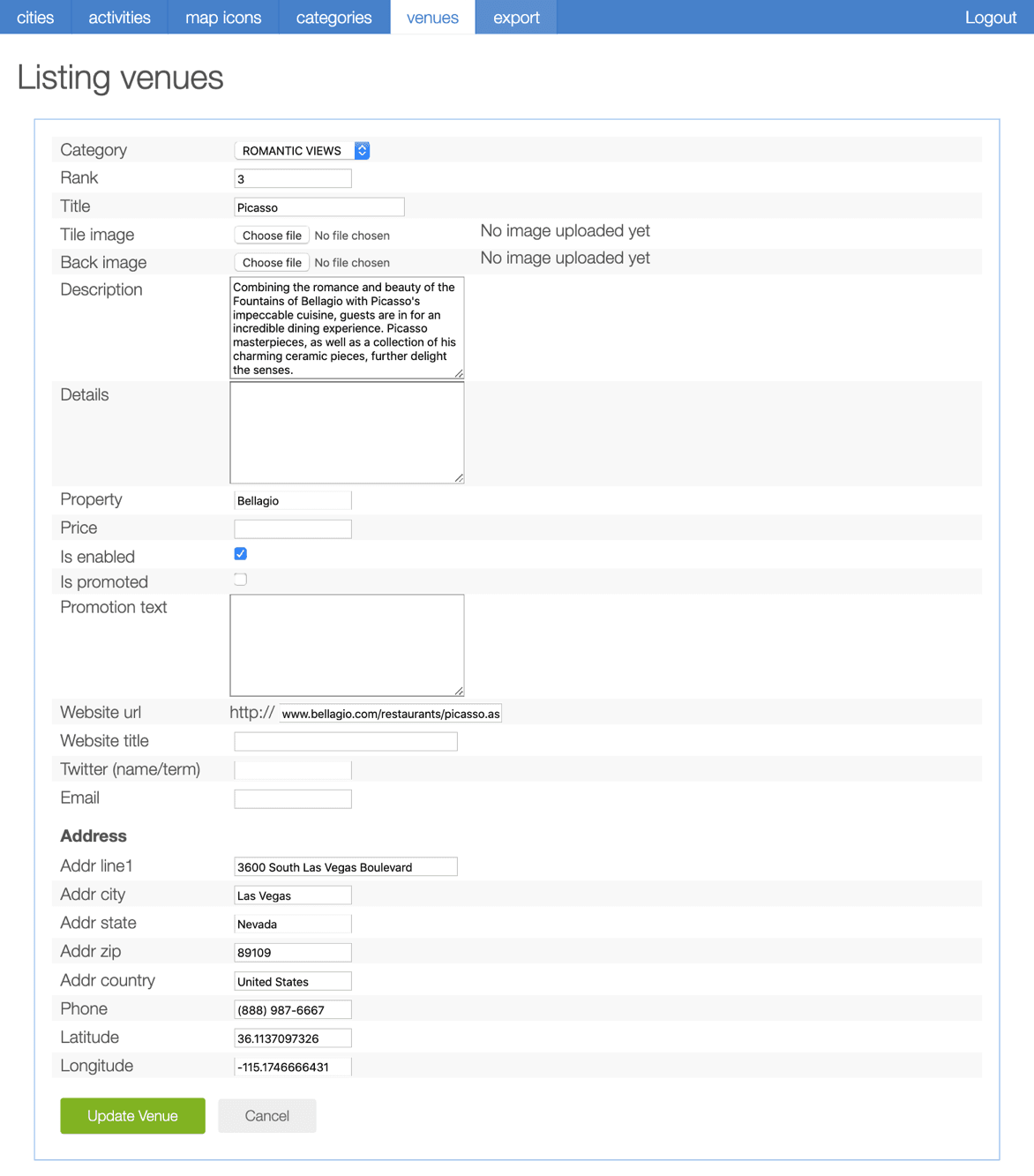
Task: Go to the map icons tab
Action: (223, 18)
